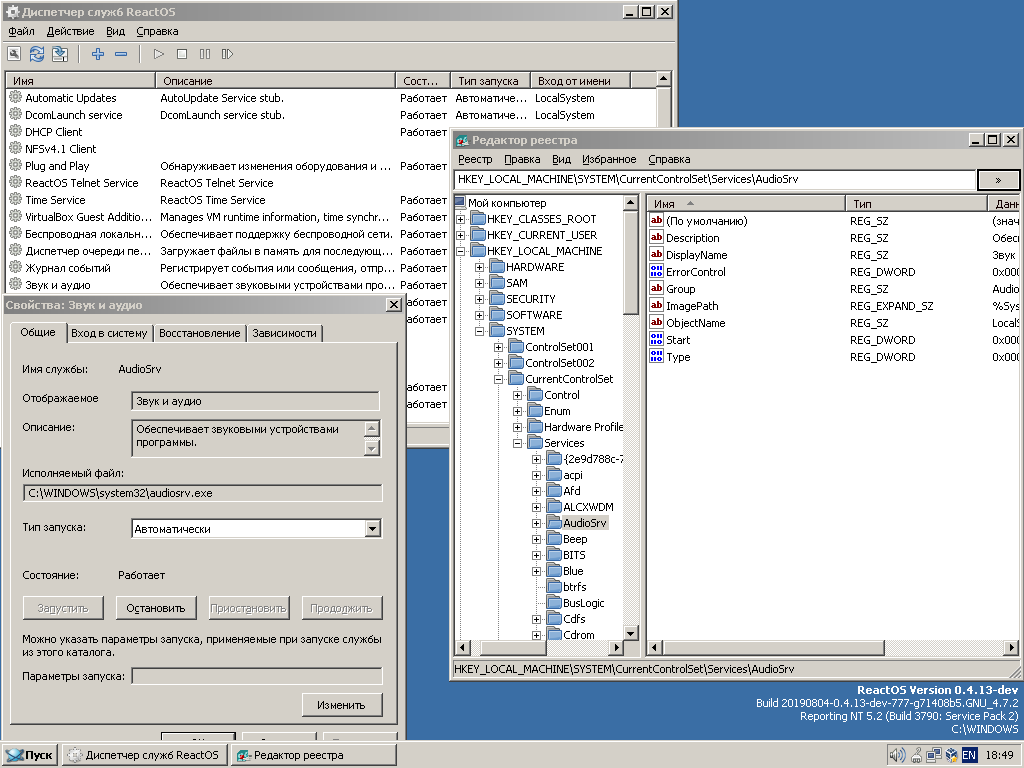Open Избранное menu in registry editor
The height and width of the screenshot is (768, 1024).
point(609,159)
